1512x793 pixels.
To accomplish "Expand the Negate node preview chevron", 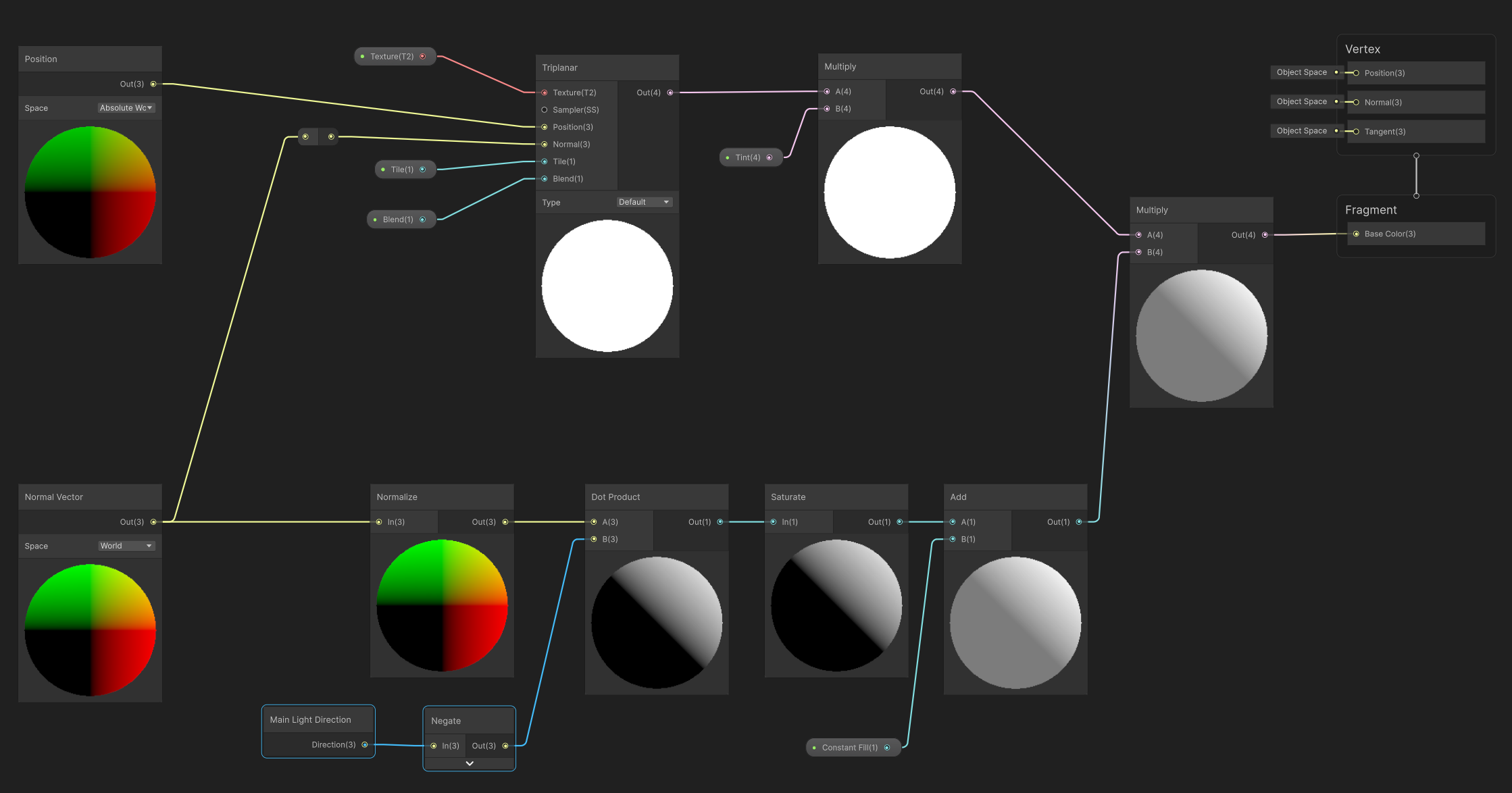I will tap(470, 763).
